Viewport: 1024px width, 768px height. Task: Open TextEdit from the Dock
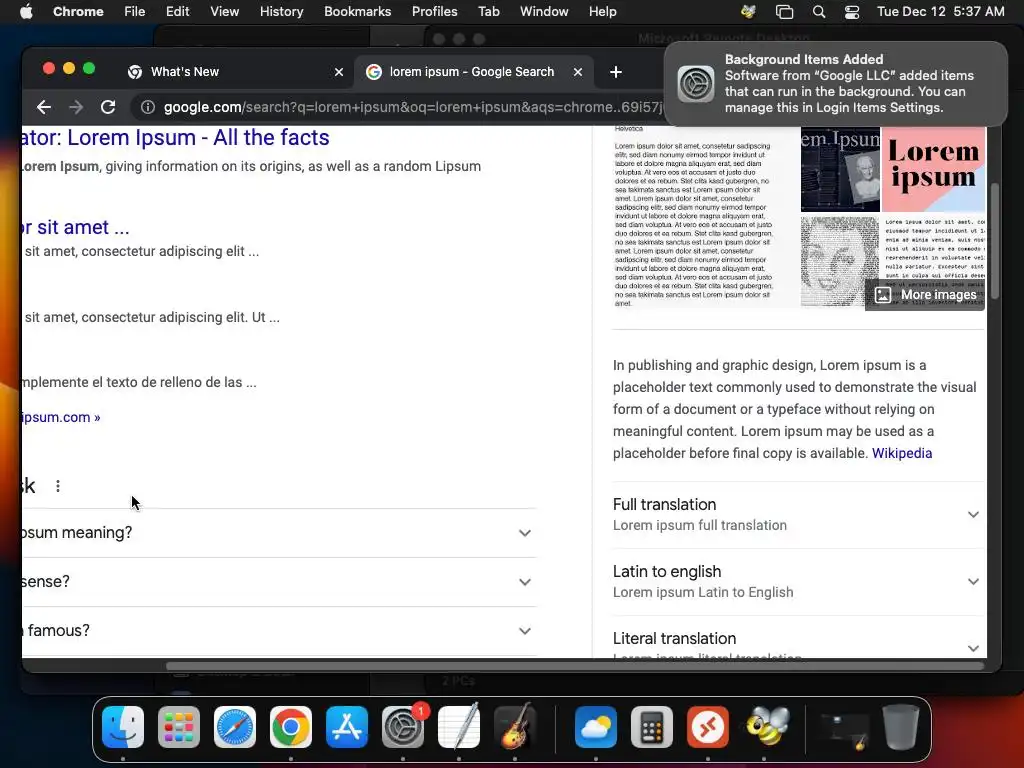pyautogui.click(x=459, y=727)
